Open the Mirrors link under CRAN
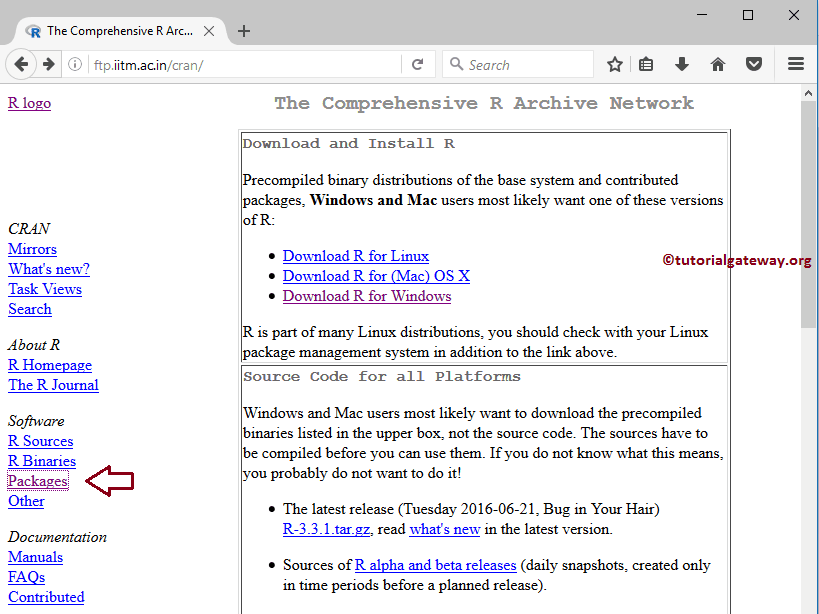This screenshot has width=819, height=614. [31, 248]
